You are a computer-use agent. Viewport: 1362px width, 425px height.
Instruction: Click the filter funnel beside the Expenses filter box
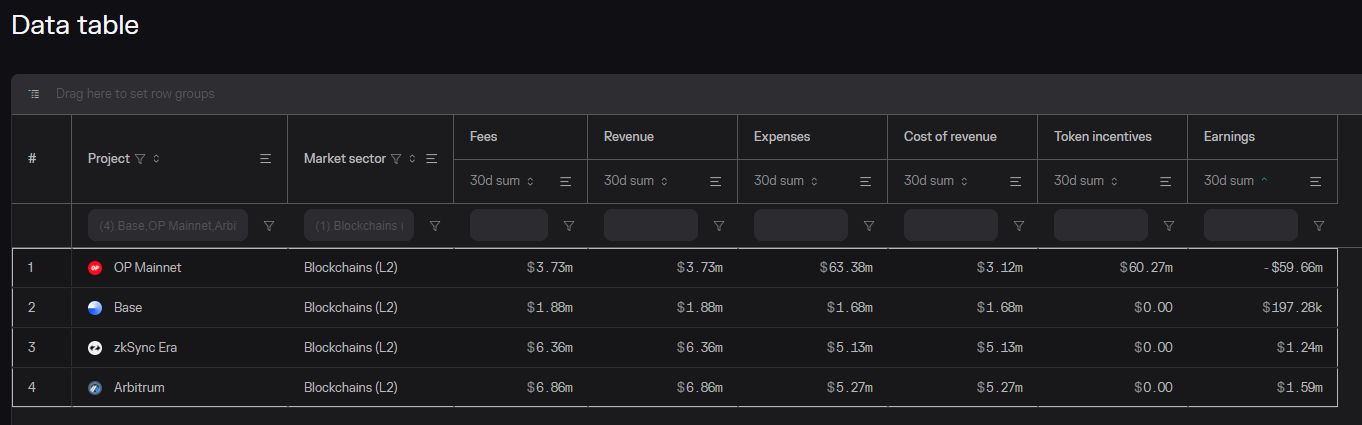(869, 226)
